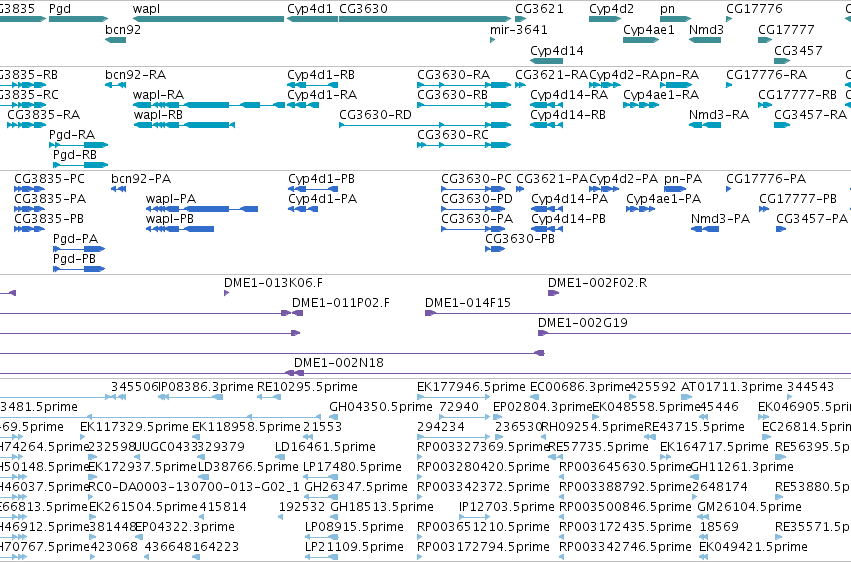
Task: Click the CG3630 gene feature
Action: [x=425, y=19]
